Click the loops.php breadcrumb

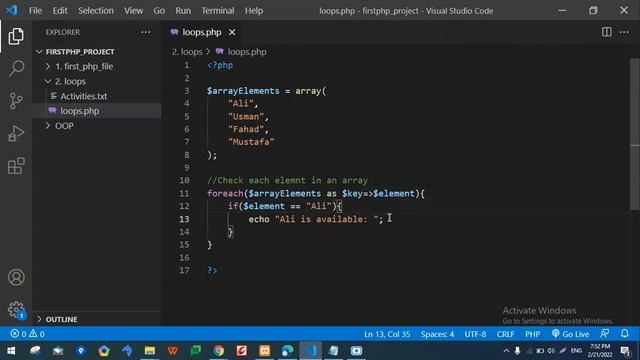coord(247,52)
